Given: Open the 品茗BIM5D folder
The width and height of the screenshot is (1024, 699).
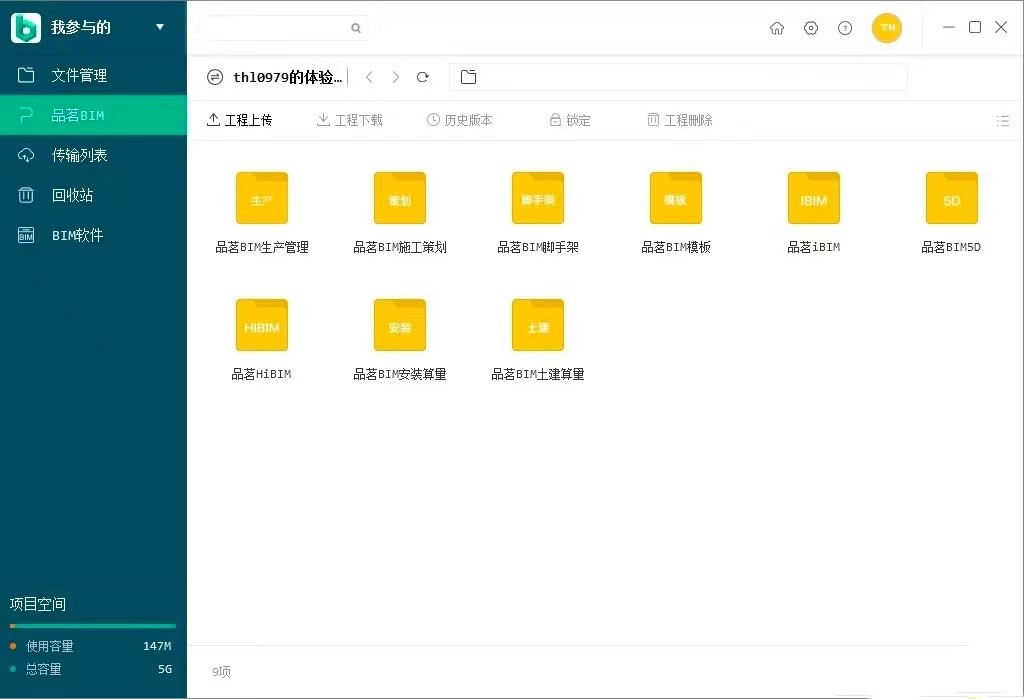Looking at the screenshot, I should tap(951, 199).
